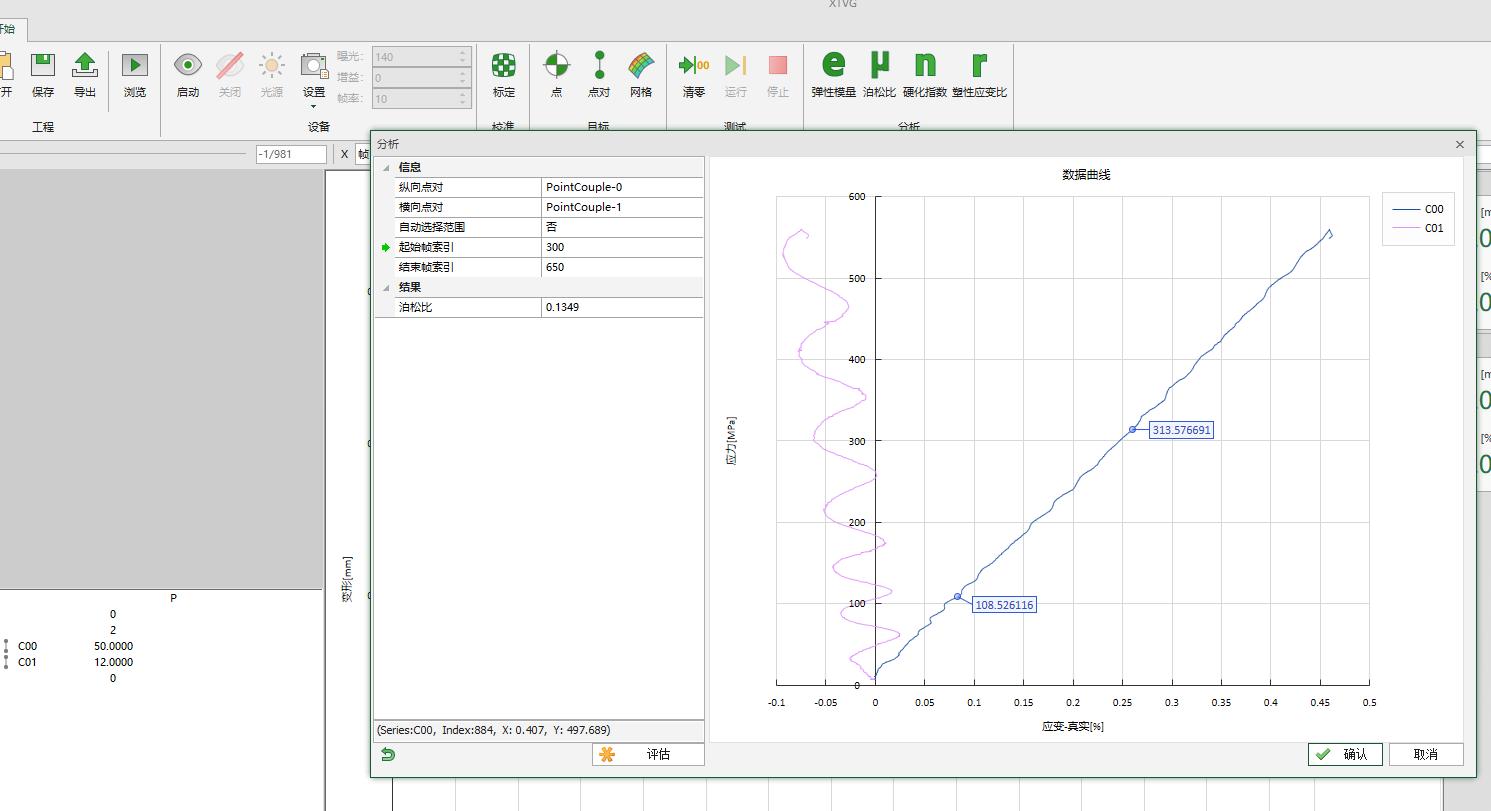Open 浏览 (Browse) playback icon

(x=134, y=66)
